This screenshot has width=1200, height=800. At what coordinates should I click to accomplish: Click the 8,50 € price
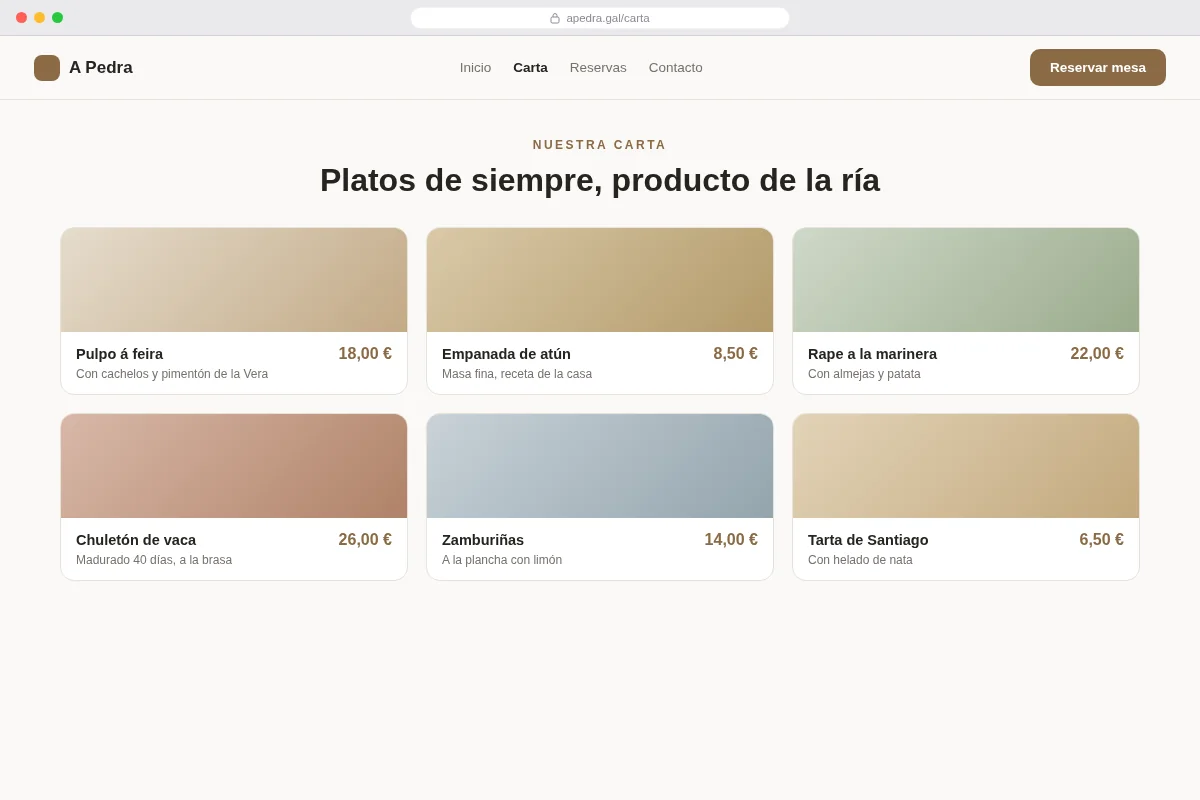click(735, 354)
